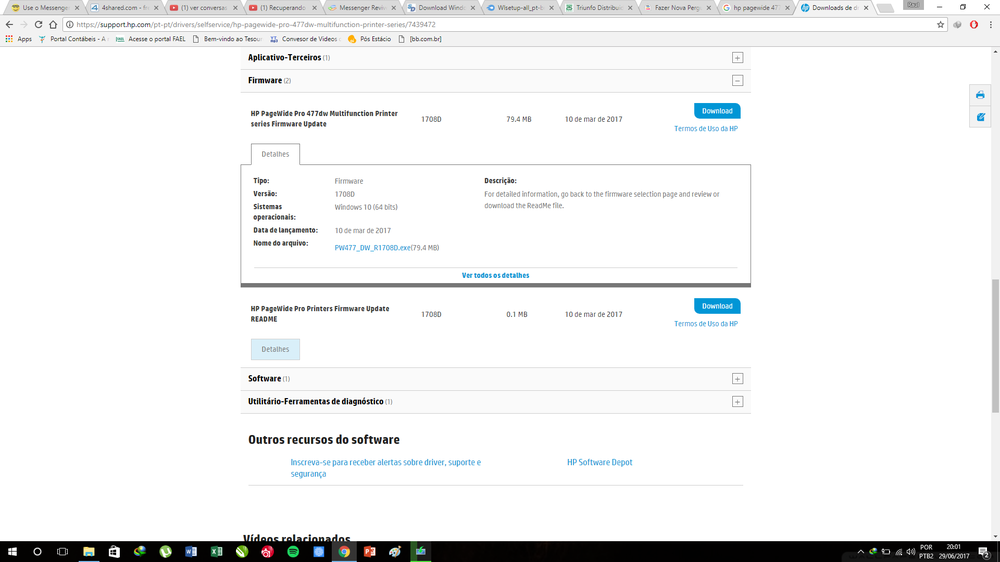This screenshot has width=1000, height=562.
Task: Open notification action center icon
Action: [x=984, y=552]
